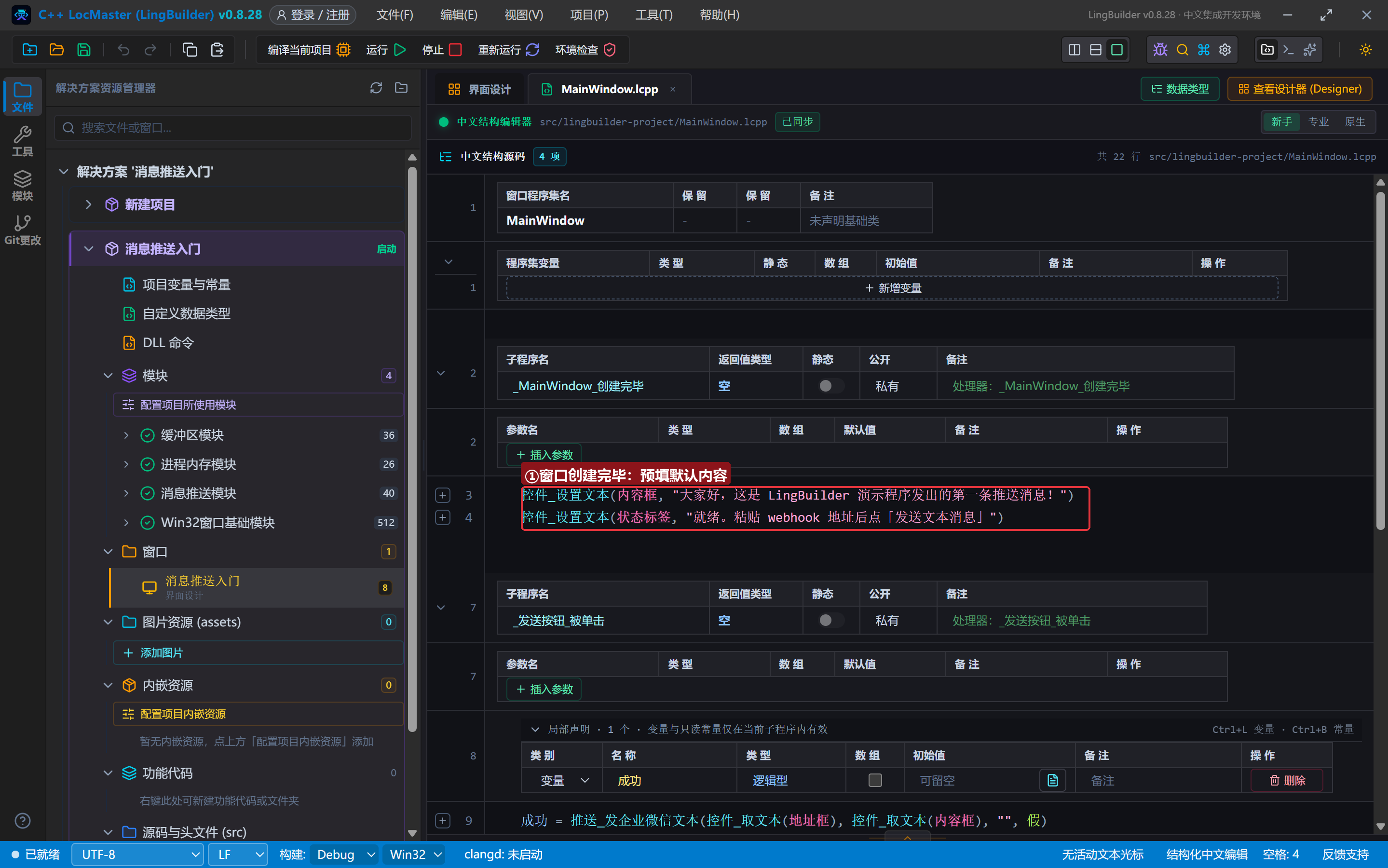
Task: Open the 工具(T) menu
Action: pos(654,15)
